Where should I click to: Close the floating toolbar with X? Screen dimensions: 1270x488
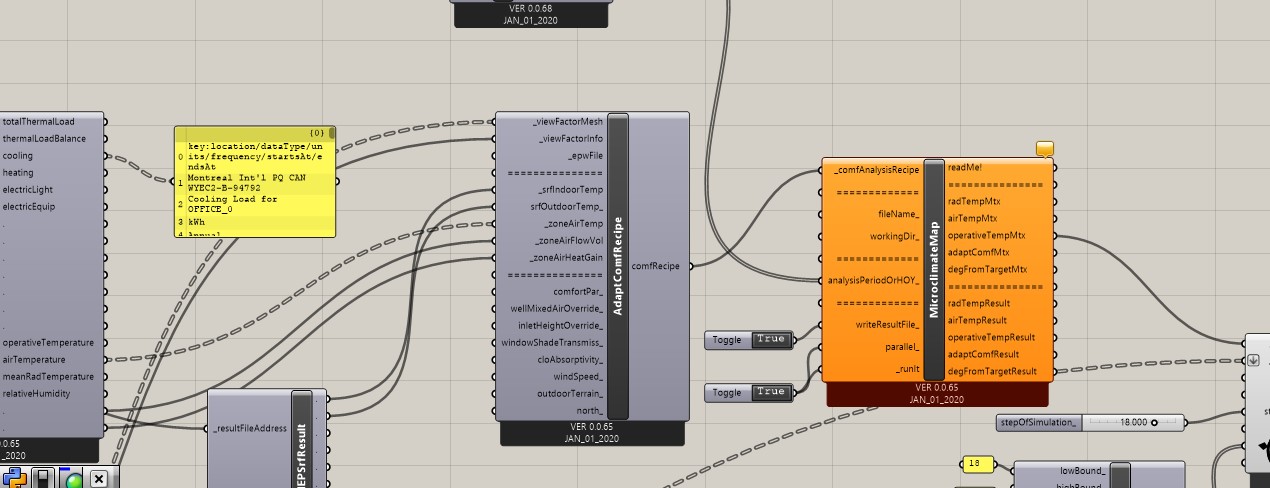click(x=99, y=479)
